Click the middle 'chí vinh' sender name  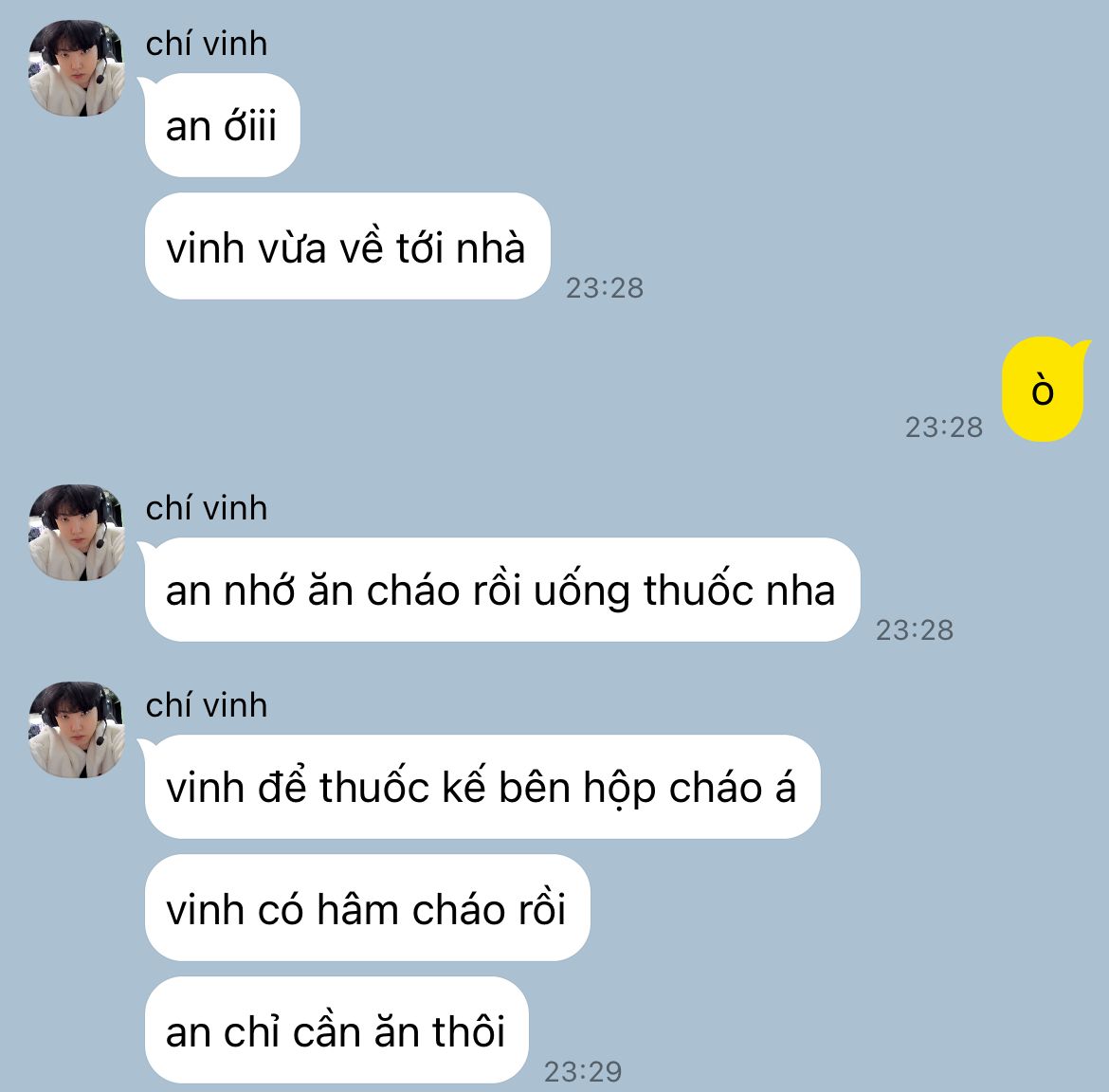(207, 508)
